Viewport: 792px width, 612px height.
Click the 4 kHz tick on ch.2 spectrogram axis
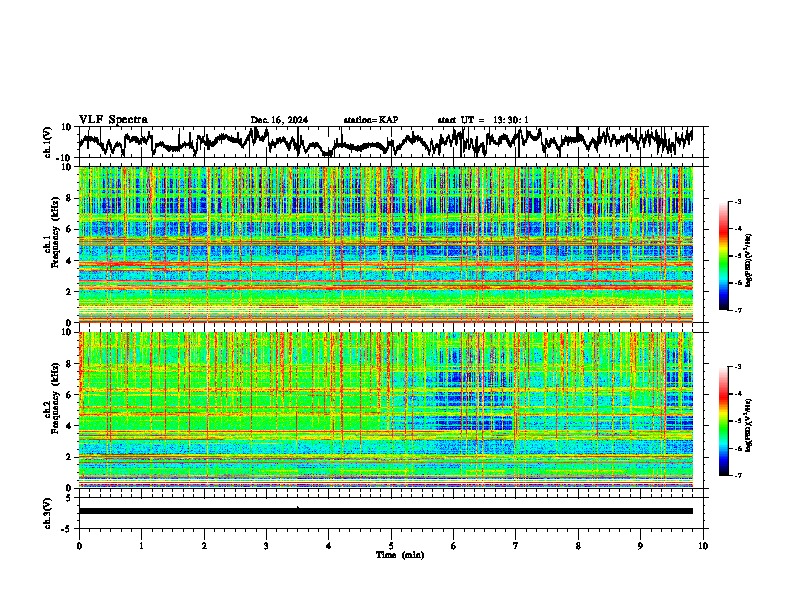pyautogui.click(x=69, y=426)
